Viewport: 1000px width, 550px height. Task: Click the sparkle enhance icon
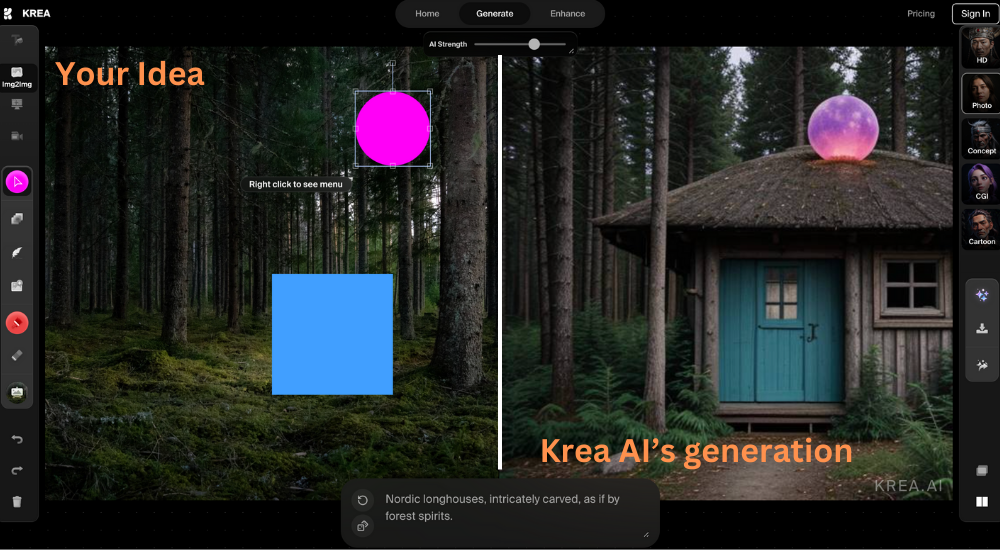tap(982, 295)
